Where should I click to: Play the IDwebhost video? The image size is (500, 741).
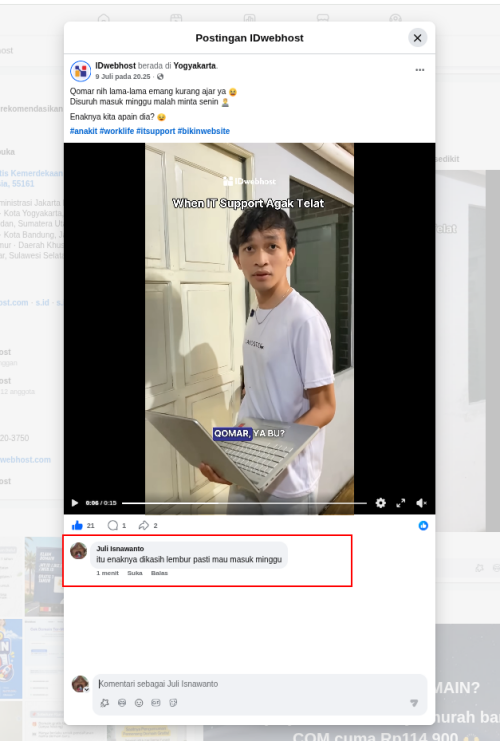pyautogui.click(x=75, y=503)
